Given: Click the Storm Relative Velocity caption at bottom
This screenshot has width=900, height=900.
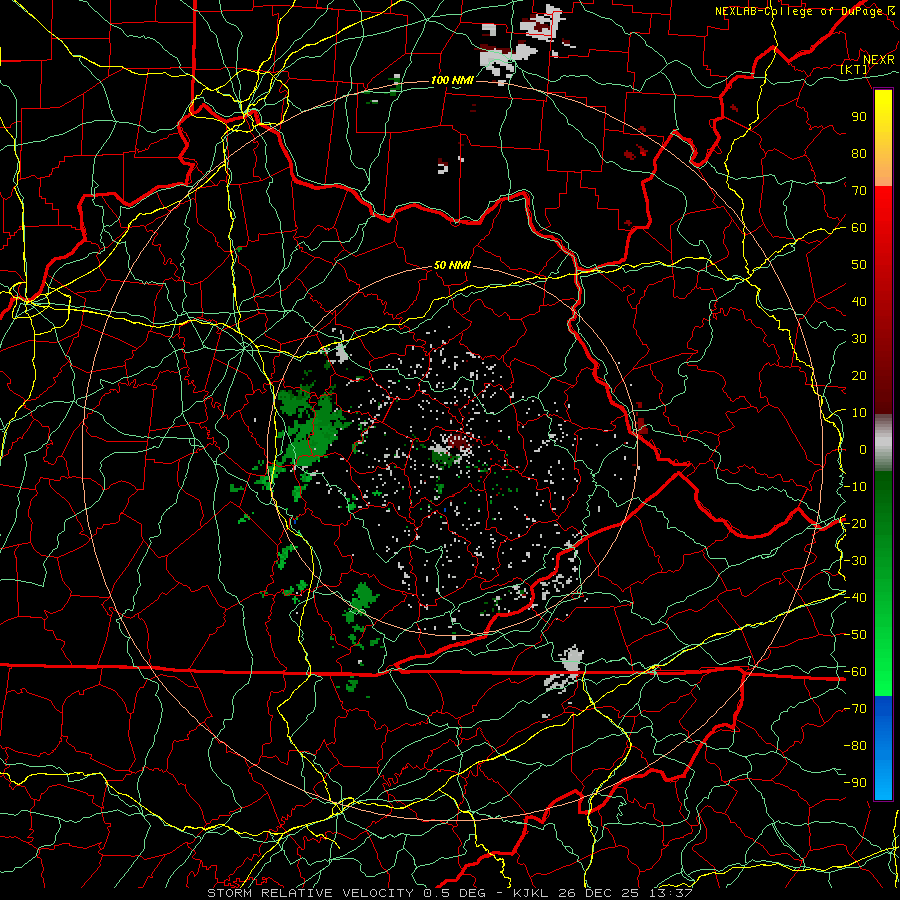Looking at the screenshot, I should point(449,893).
